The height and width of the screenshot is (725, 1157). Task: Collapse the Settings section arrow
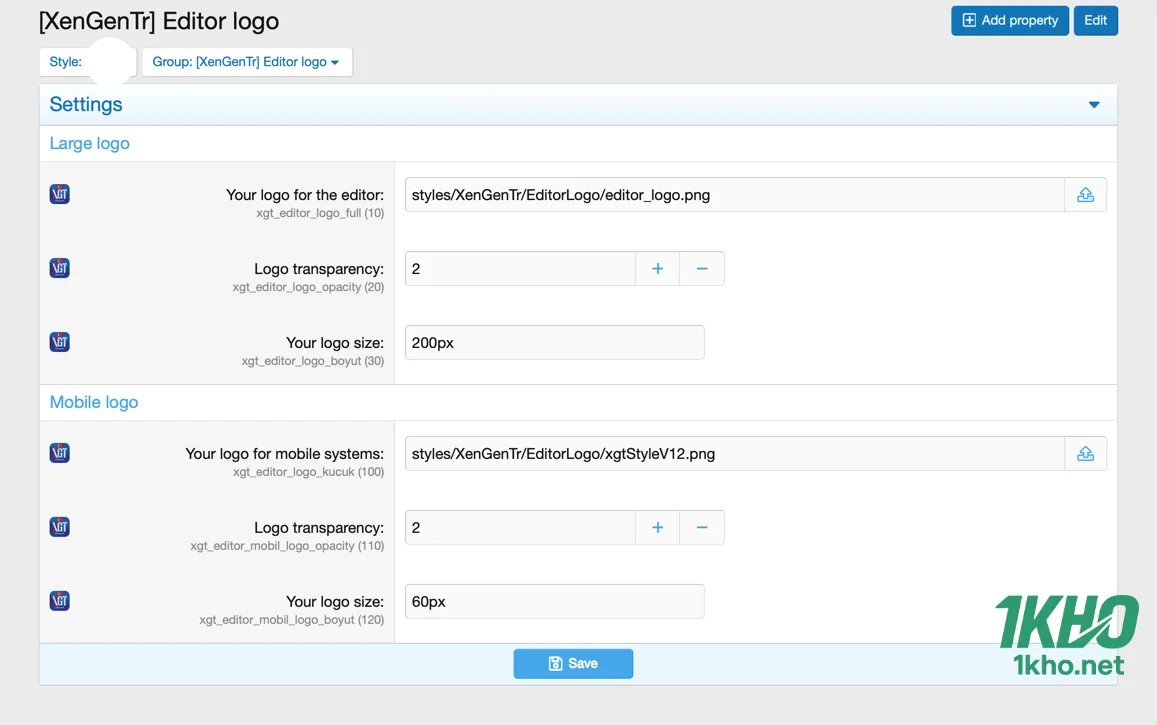pos(1094,105)
